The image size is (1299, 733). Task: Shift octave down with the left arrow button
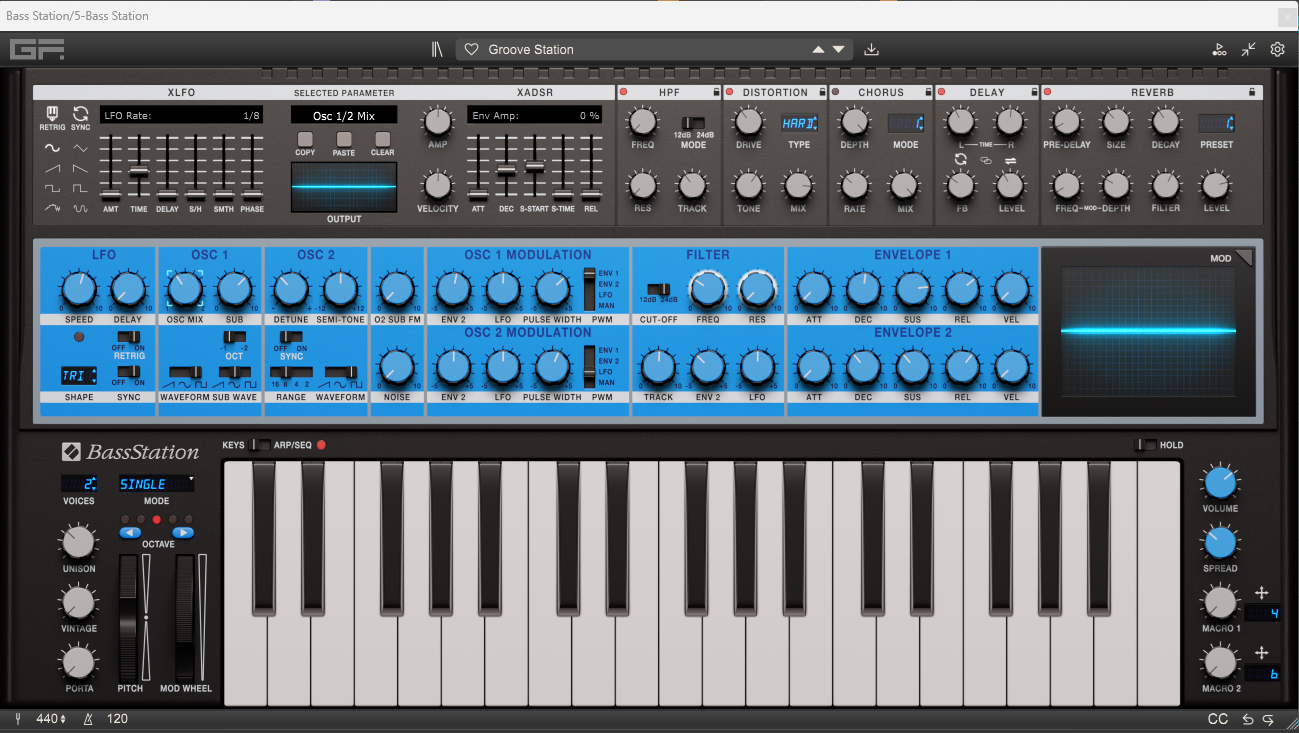[130, 533]
